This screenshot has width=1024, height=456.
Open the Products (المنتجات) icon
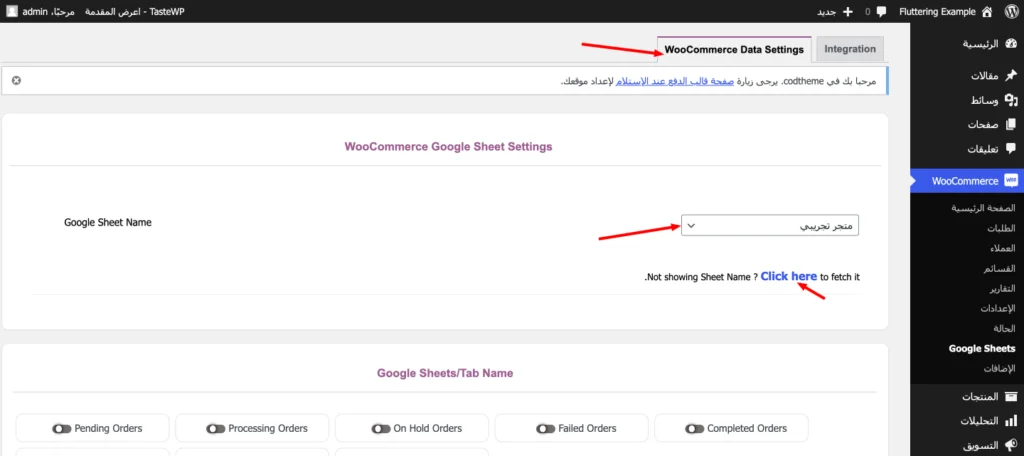(1010, 396)
